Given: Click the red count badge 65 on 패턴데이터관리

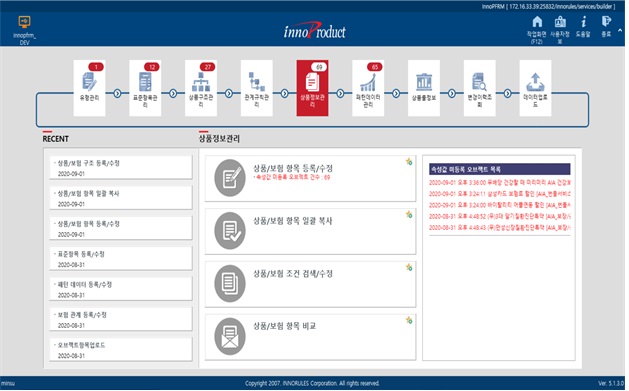Looking at the screenshot, I should point(374,67).
